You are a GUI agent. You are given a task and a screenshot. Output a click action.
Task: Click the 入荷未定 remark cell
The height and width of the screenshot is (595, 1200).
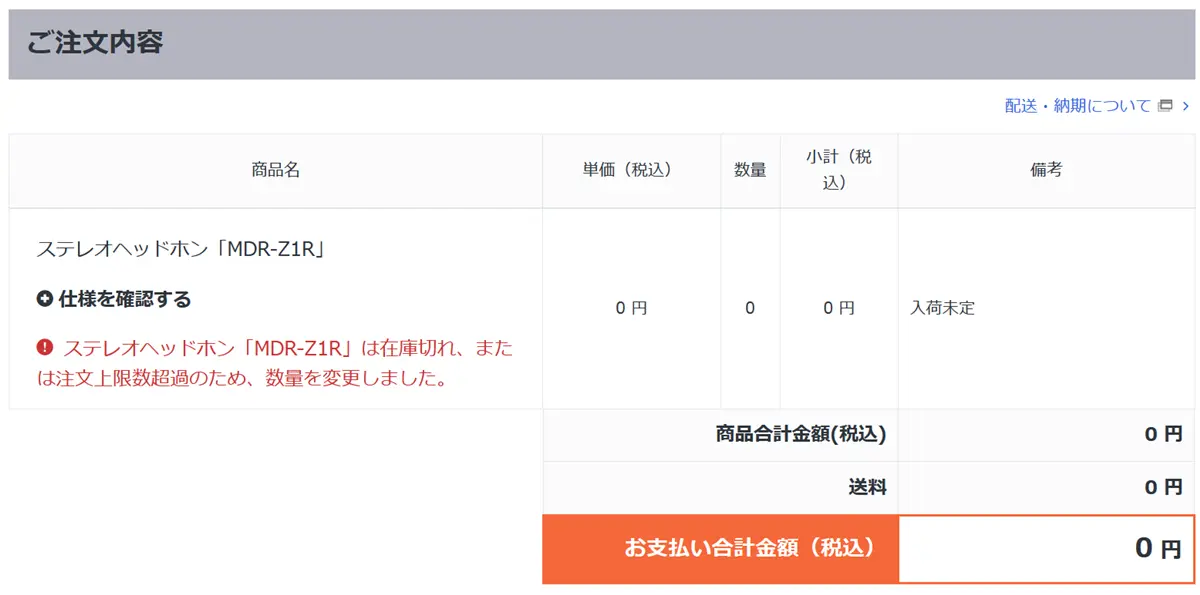[942, 308]
